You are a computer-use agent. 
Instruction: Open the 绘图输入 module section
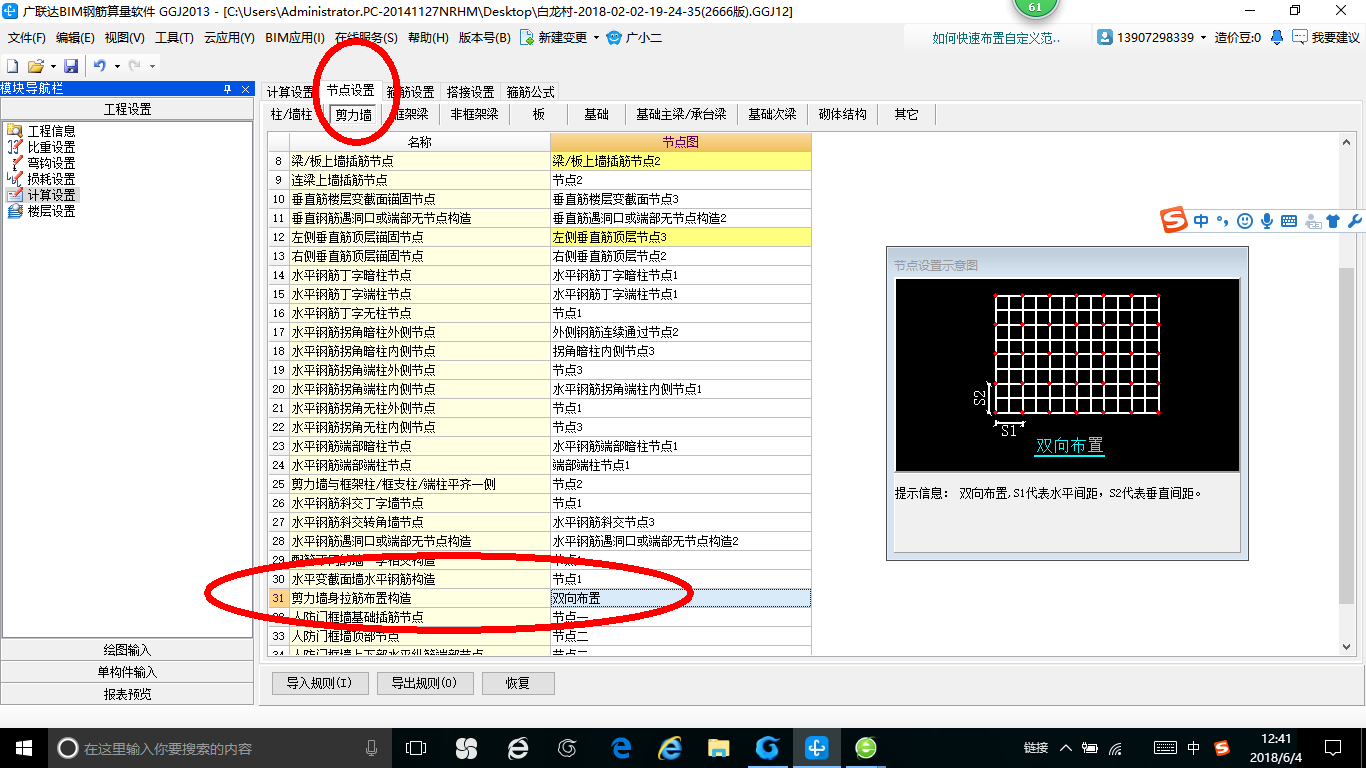[x=127, y=650]
